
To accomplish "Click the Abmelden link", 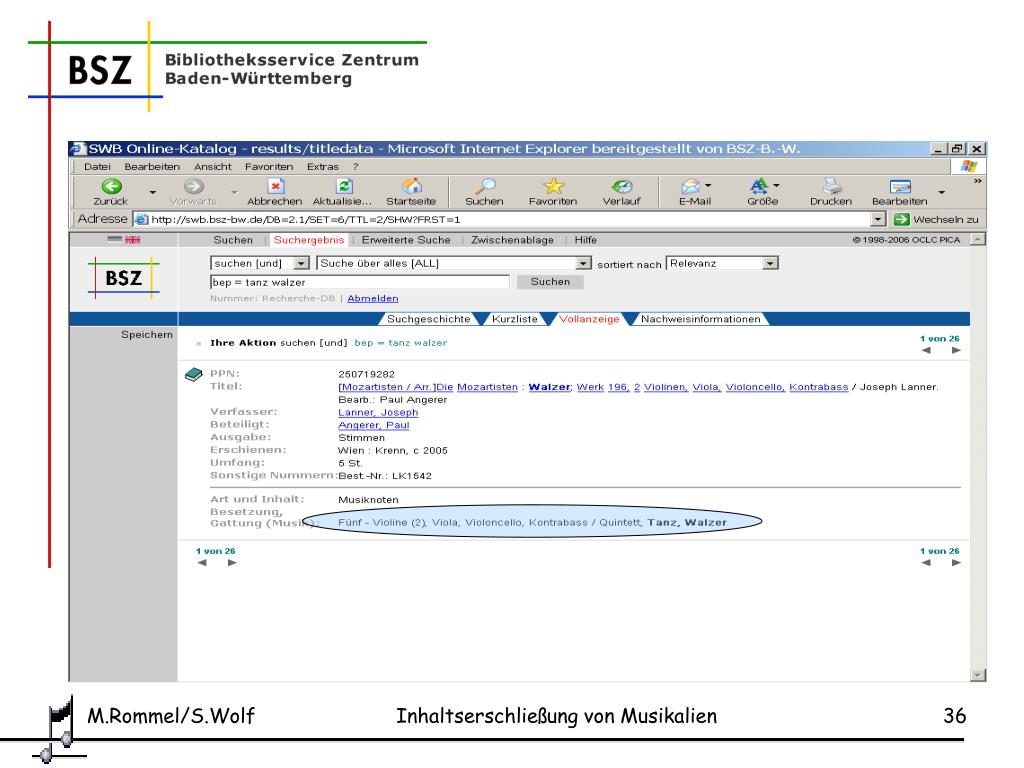I will (x=373, y=298).
